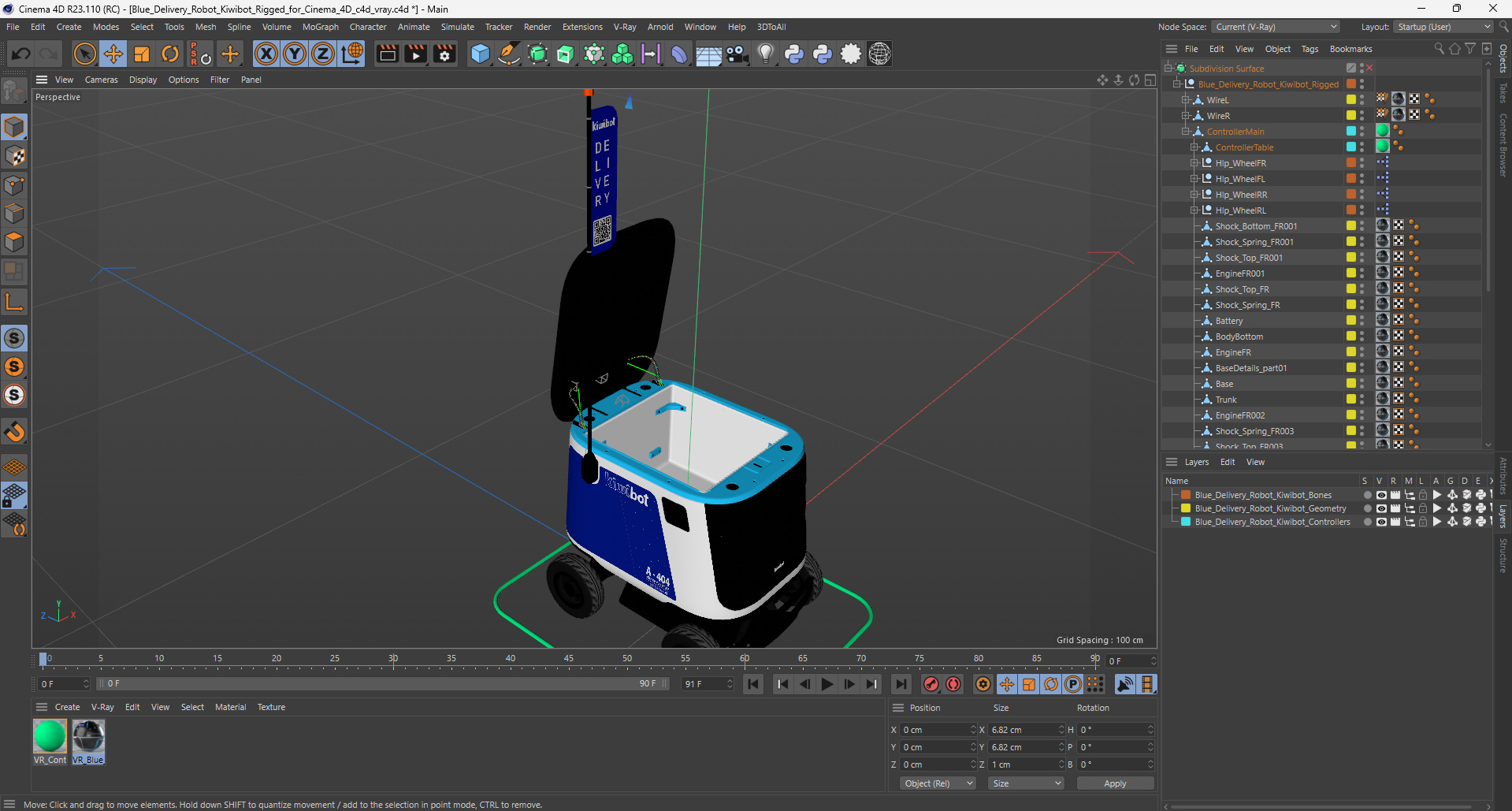Open the Object (Rel) coordinate dropdown
Viewport: 1512px width, 811px height.
(938, 783)
